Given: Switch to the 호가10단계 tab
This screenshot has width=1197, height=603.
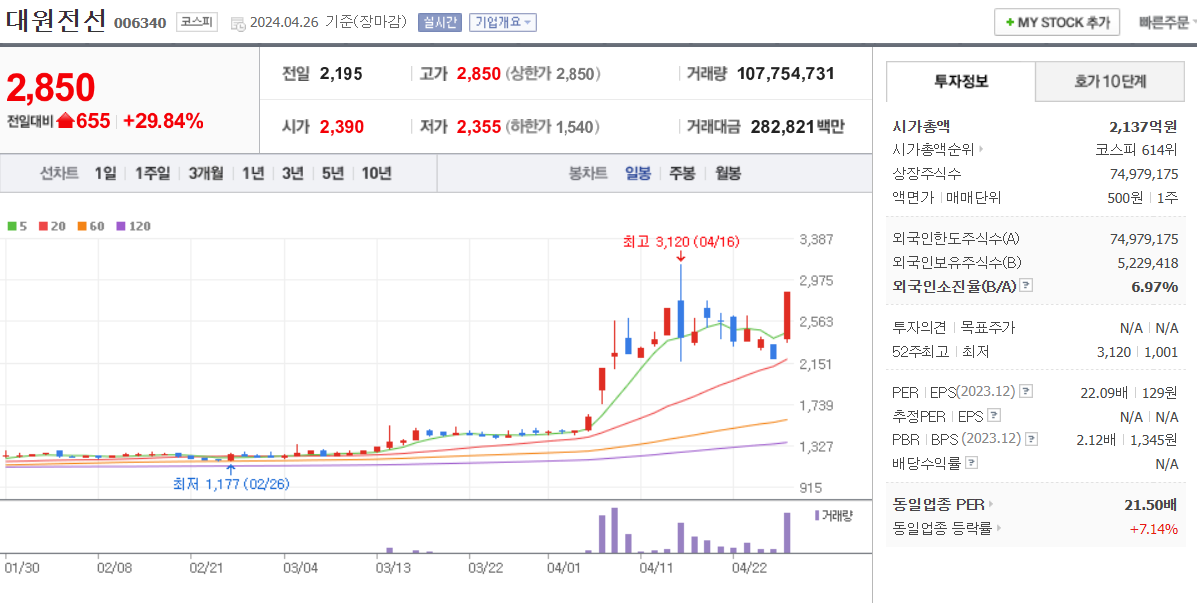Looking at the screenshot, I should pyautogui.click(x=1110, y=82).
